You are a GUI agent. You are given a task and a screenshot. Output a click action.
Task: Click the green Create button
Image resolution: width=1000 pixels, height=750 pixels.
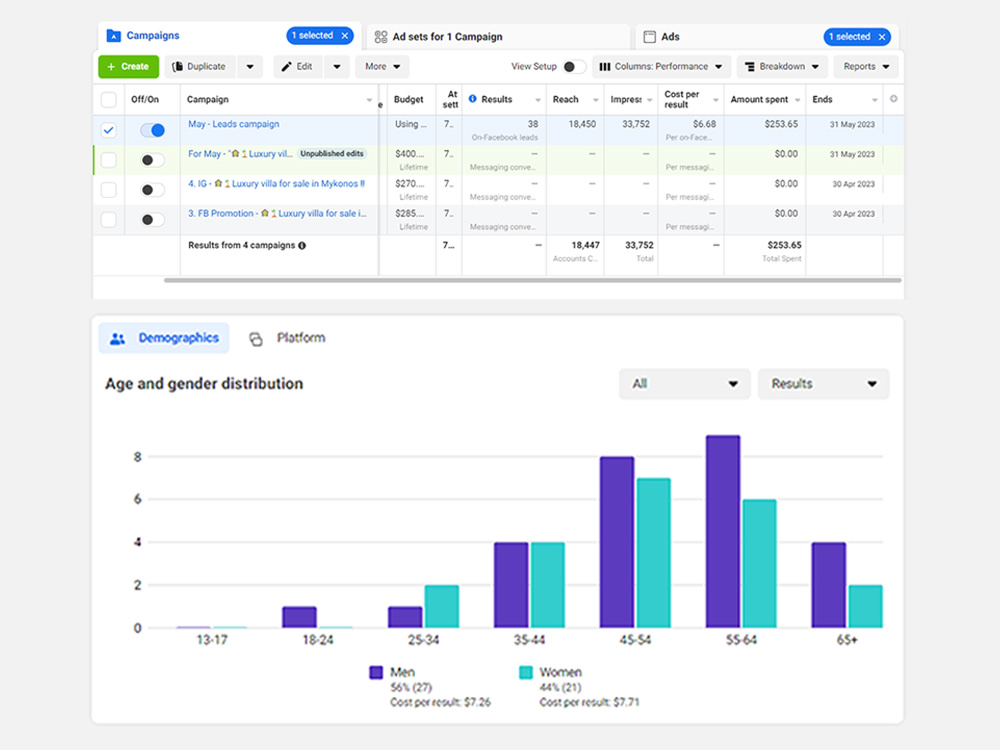click(x=128, y=66)
